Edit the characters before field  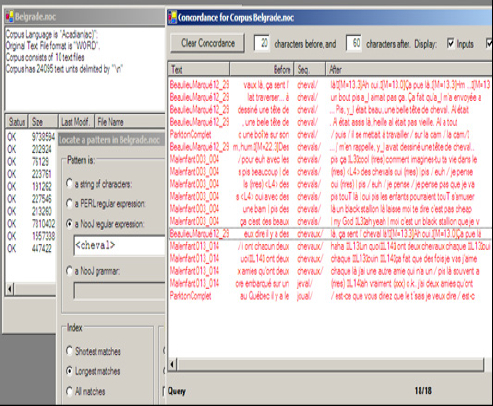(x=262, y=43)
